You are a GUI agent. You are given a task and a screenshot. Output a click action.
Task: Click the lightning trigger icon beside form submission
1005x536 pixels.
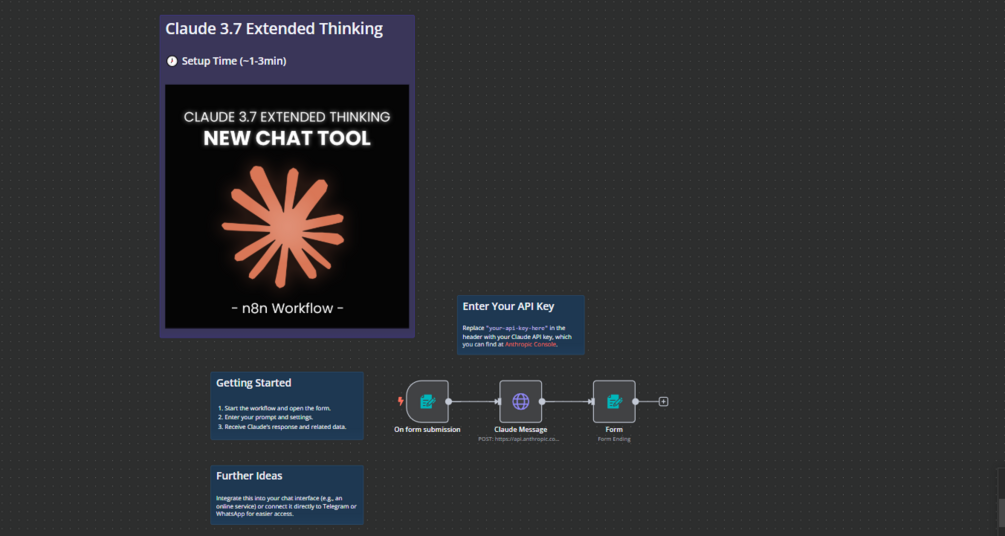[x=401, y=401]
